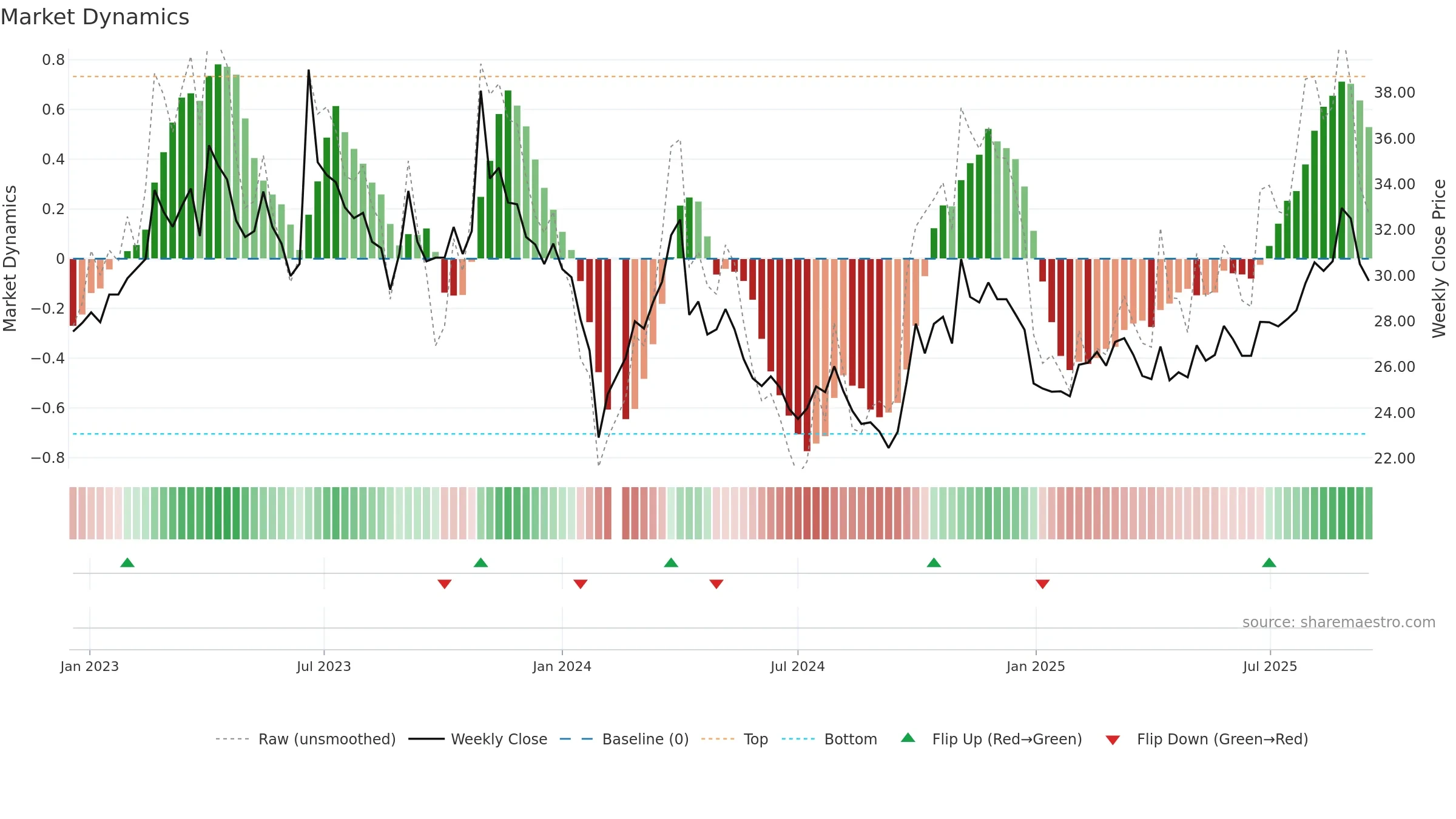
Task: Click the red flip-down marker just after Jan 2024
Action: (x=581, y=584)
